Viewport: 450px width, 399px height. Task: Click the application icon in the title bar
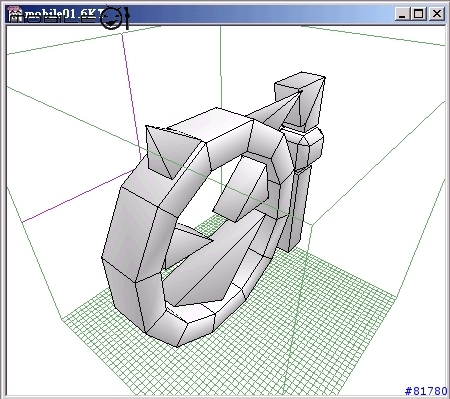(15, 15)
